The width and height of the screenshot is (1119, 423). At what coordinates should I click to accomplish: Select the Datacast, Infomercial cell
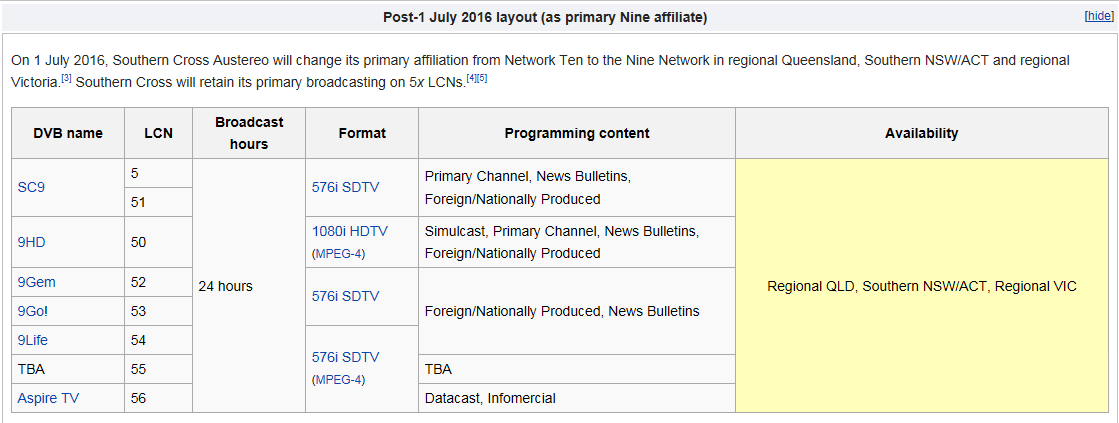(490, 398)
